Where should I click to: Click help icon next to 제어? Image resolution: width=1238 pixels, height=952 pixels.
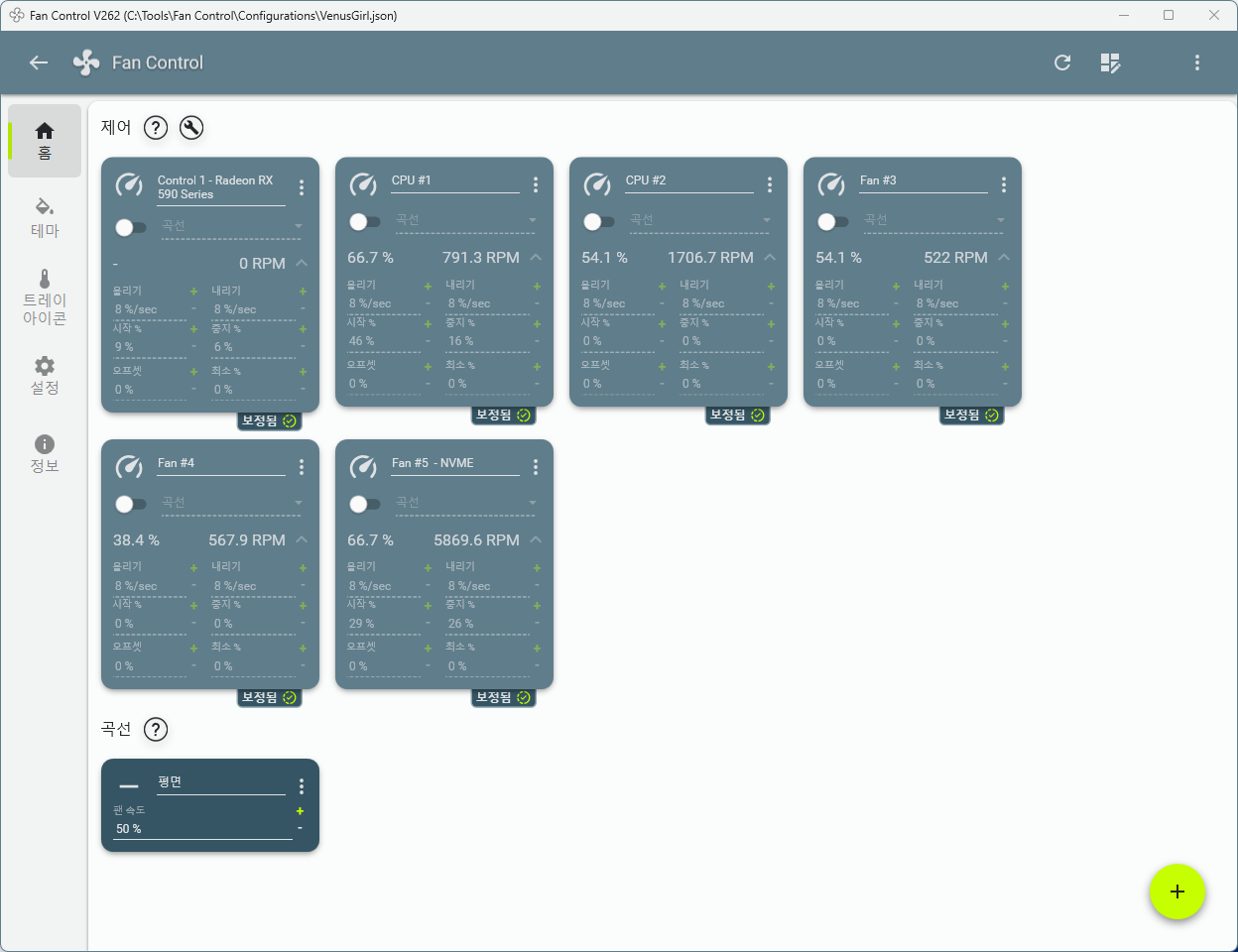[156, 127]
